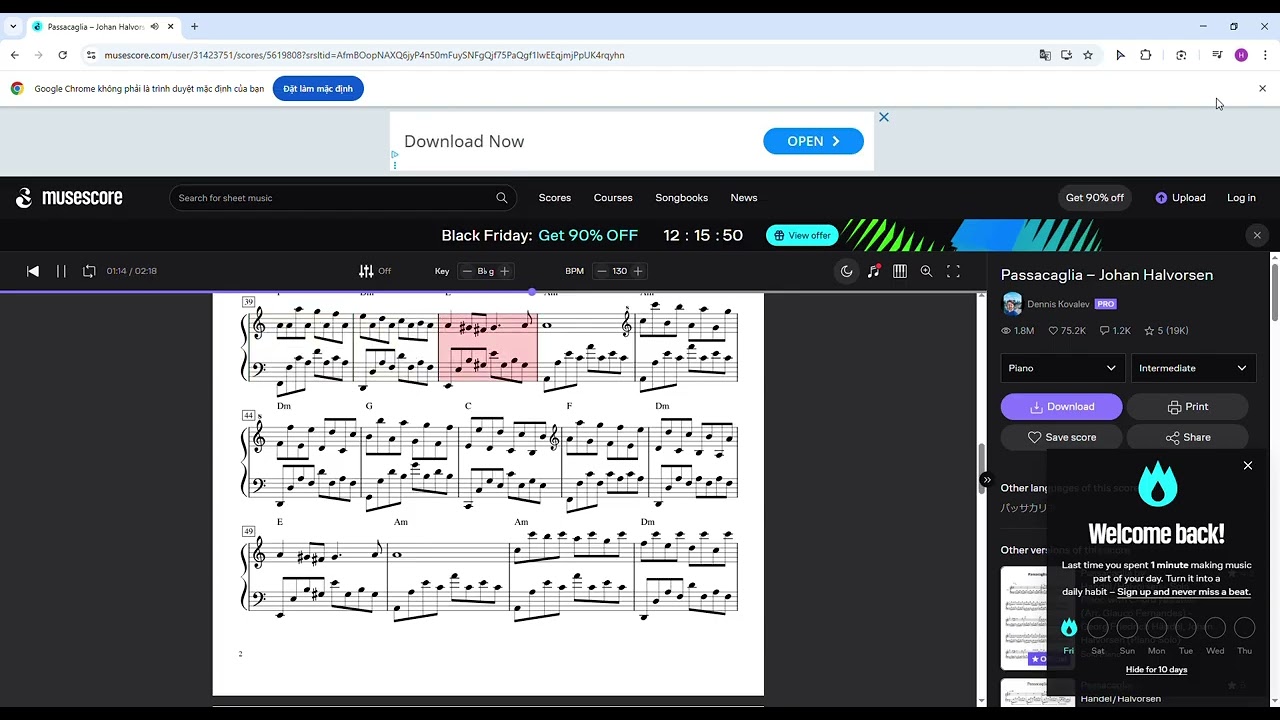Click the playback progress marker

point(532,292)
